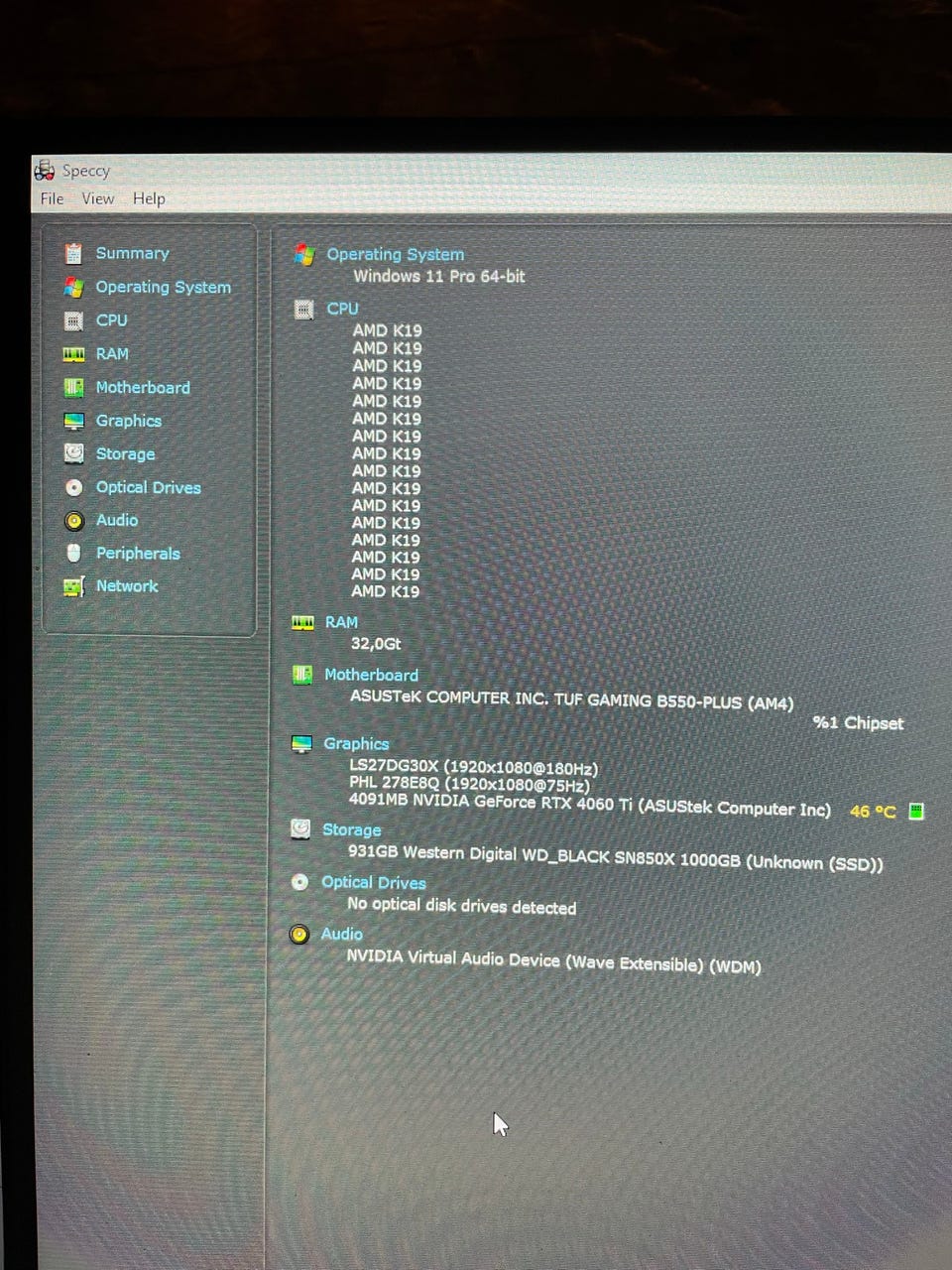
Task: Click the Storage heading link in summary
Action: point(351,829)
